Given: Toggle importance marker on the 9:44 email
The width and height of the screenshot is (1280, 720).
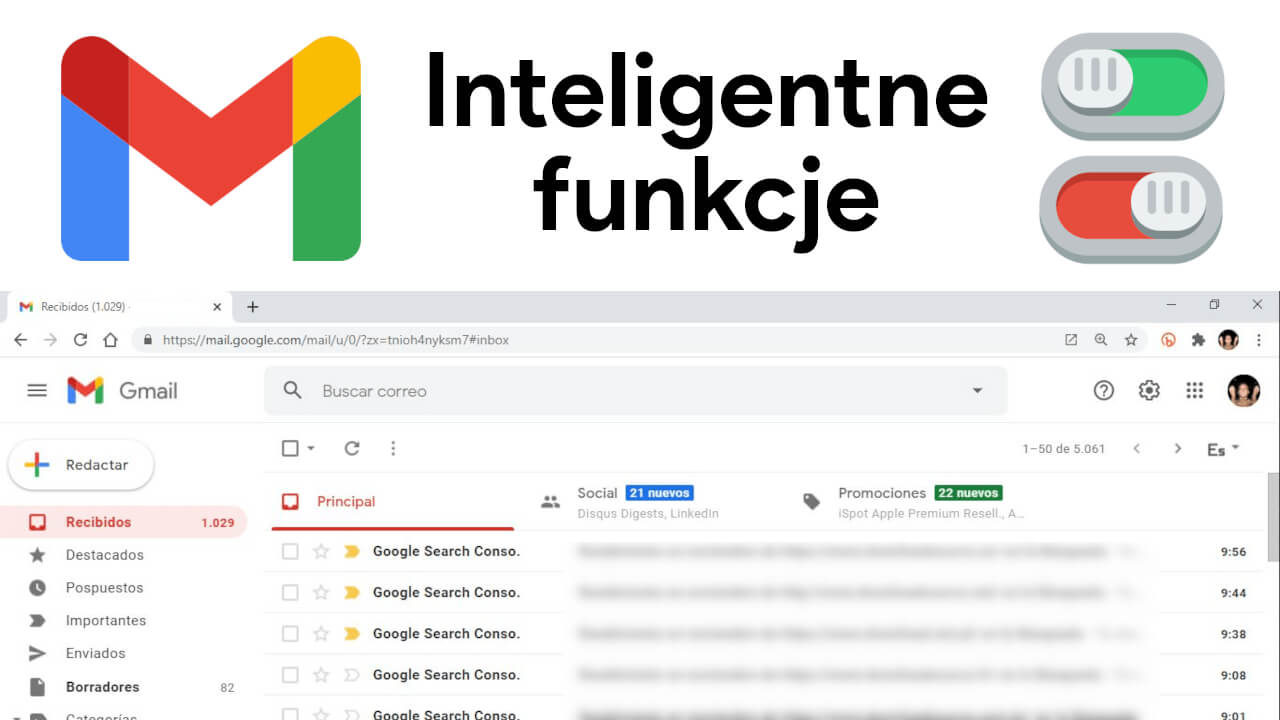Looking at the screenshot, I should 351,592.
